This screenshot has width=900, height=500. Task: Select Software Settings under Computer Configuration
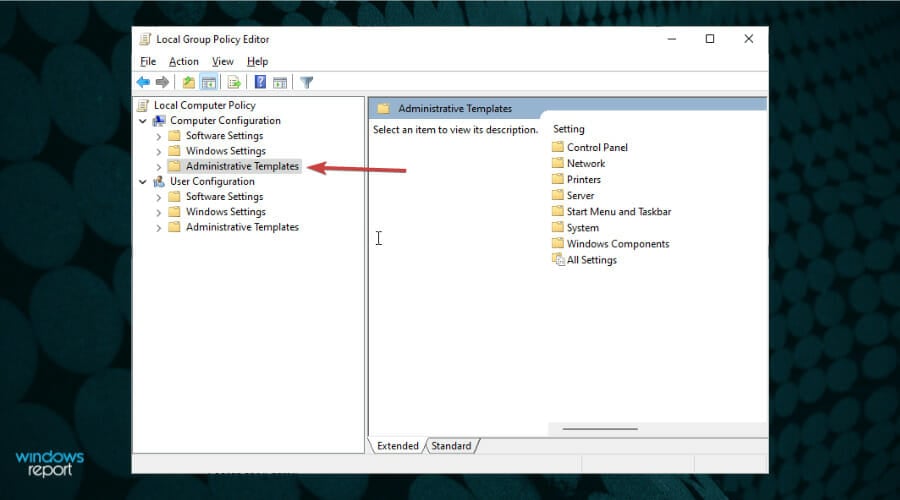(x=224, y=135)
